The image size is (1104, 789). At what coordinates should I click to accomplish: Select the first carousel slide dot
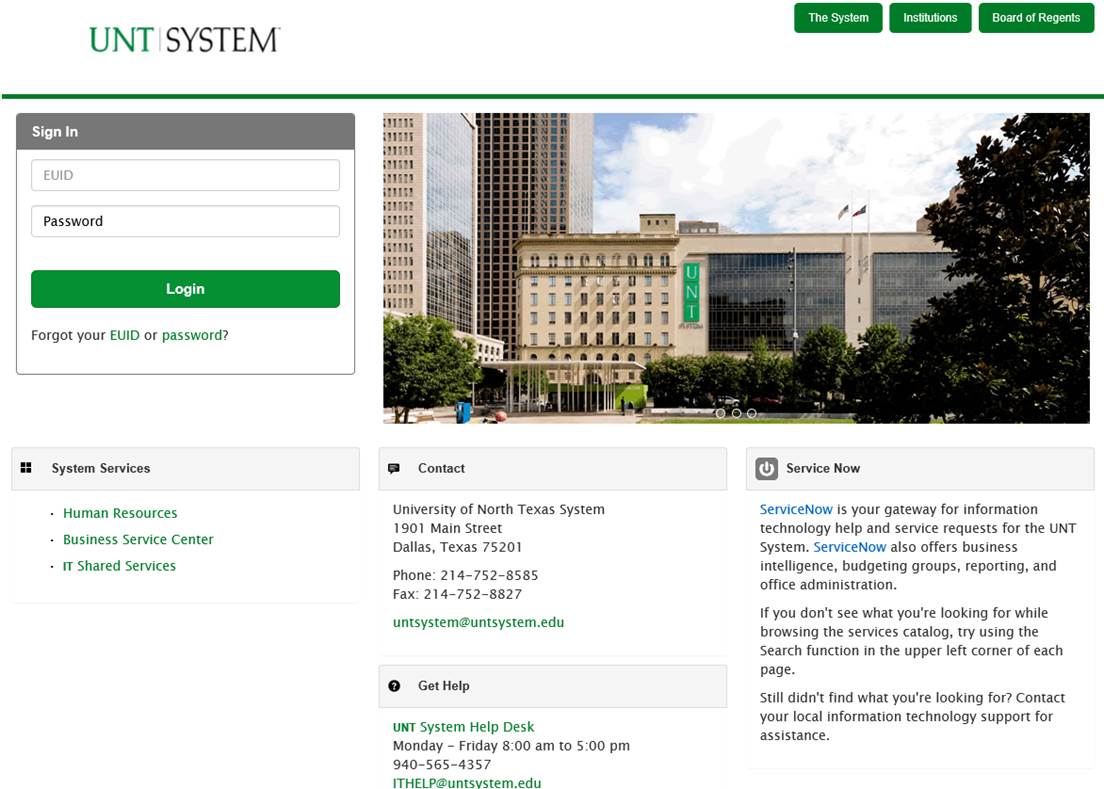720,413
